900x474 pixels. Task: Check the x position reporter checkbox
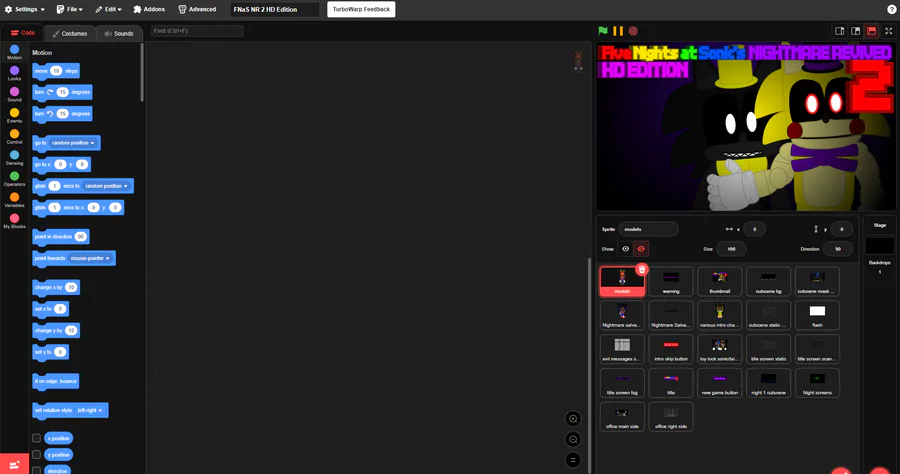(36, 438)
